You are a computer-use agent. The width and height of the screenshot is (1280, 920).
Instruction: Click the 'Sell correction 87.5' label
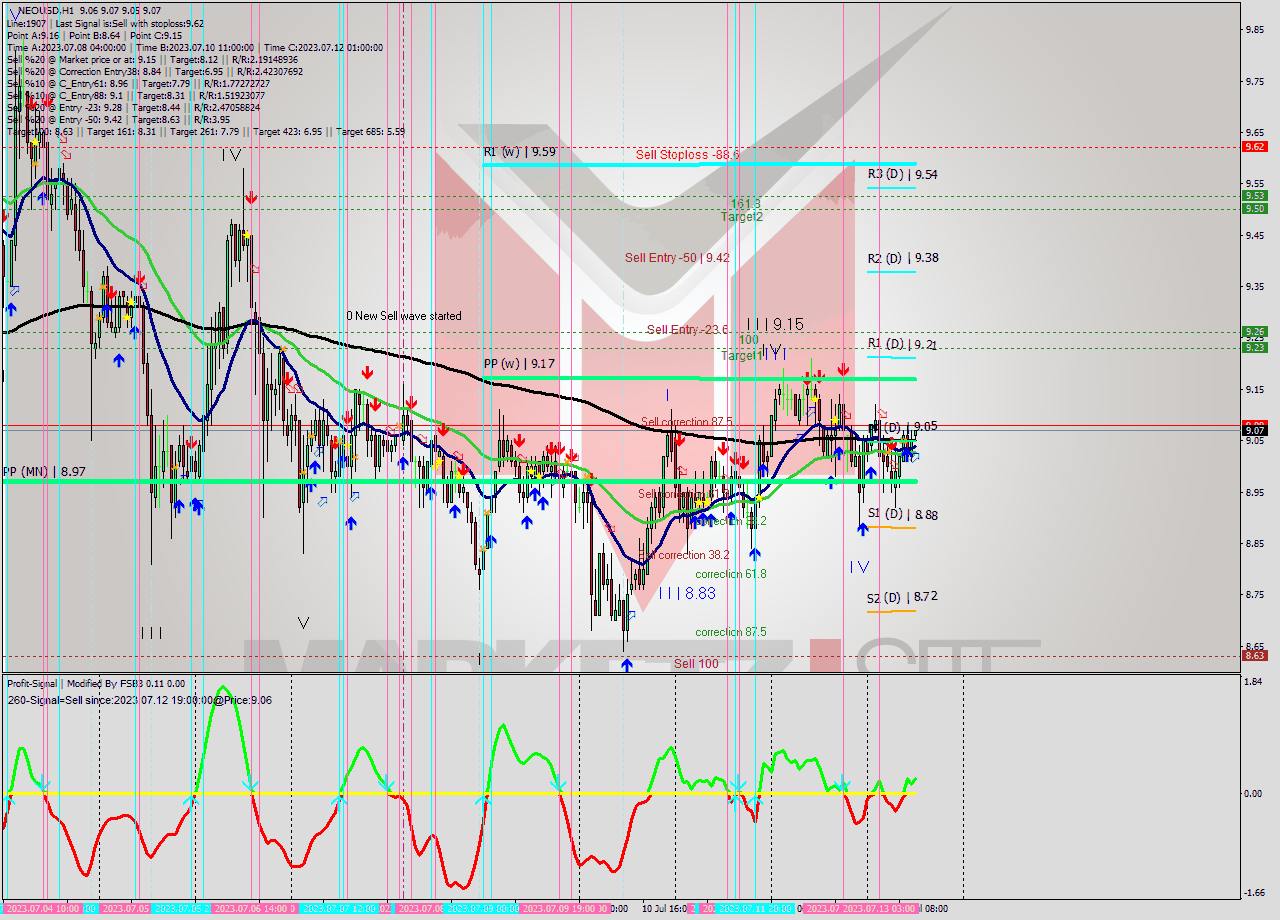686,422
